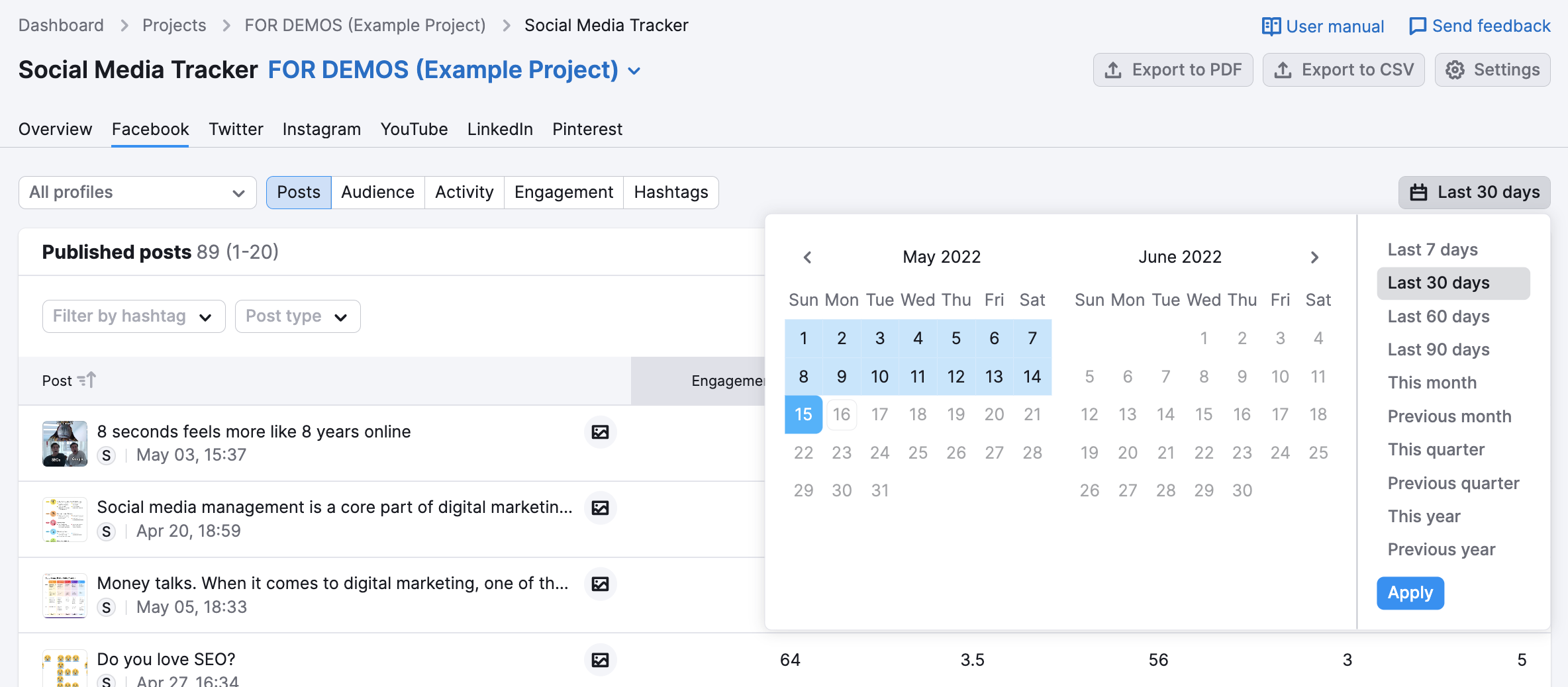Click the next month arrow in calendar
The image size is (1568, 687).
(x=1314, y=257)
